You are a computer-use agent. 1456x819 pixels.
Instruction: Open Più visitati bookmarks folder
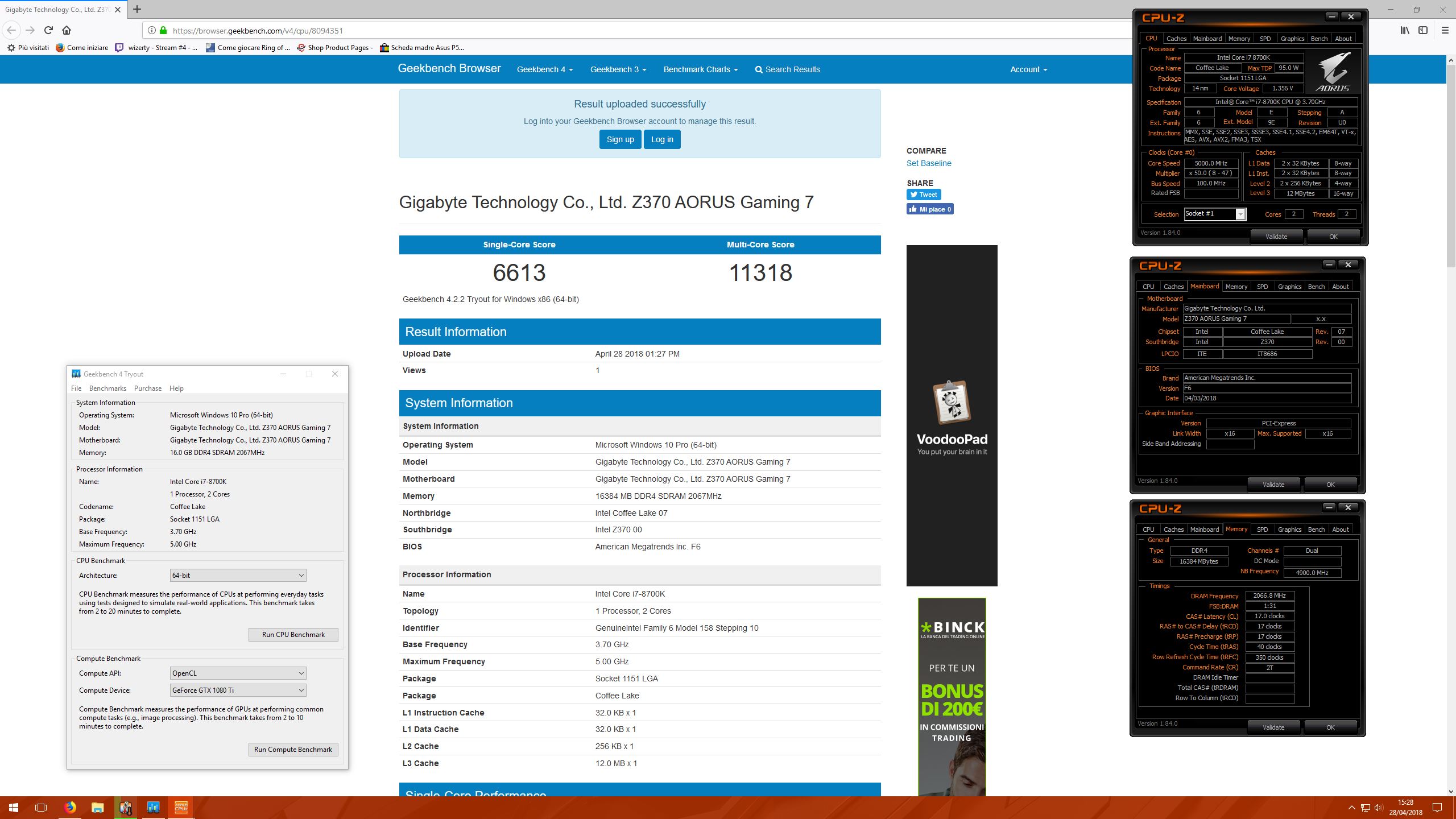28,48
